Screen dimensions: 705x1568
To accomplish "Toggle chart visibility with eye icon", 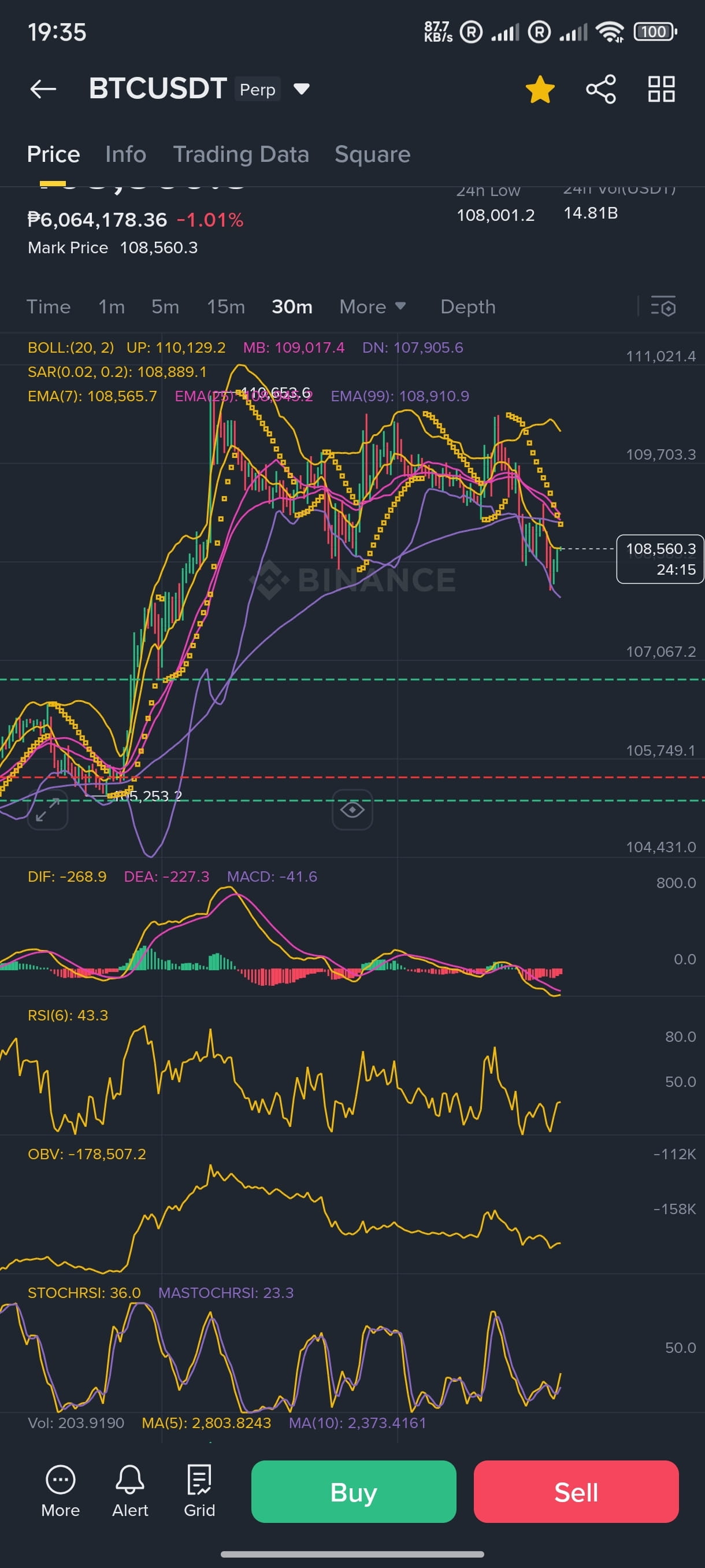I will point(352,809).
